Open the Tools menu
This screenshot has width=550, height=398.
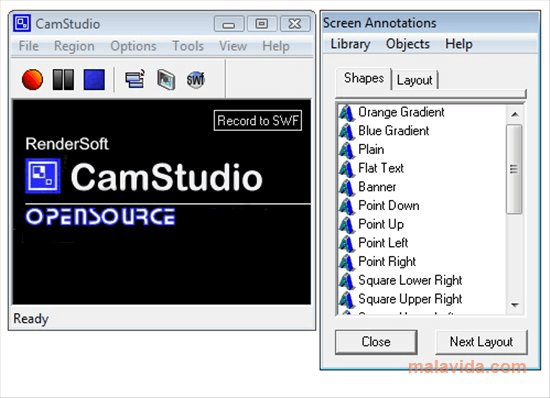188,46
